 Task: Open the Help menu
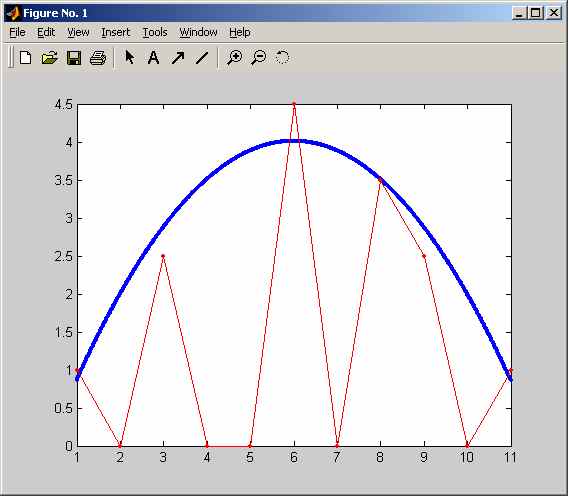[239, 33]
